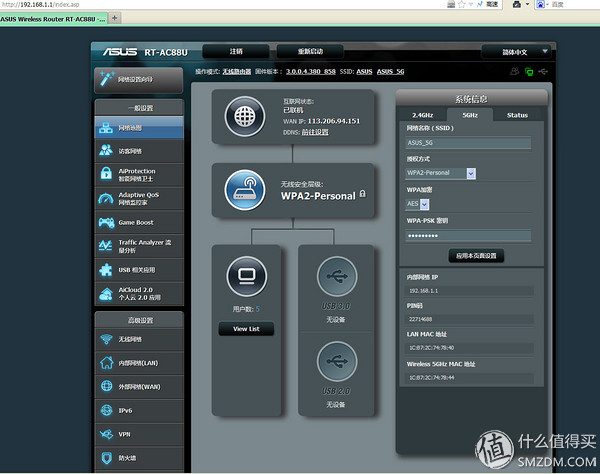Select the ASUS Wireless Router RT-AC88U browser tab

point(54,19)
